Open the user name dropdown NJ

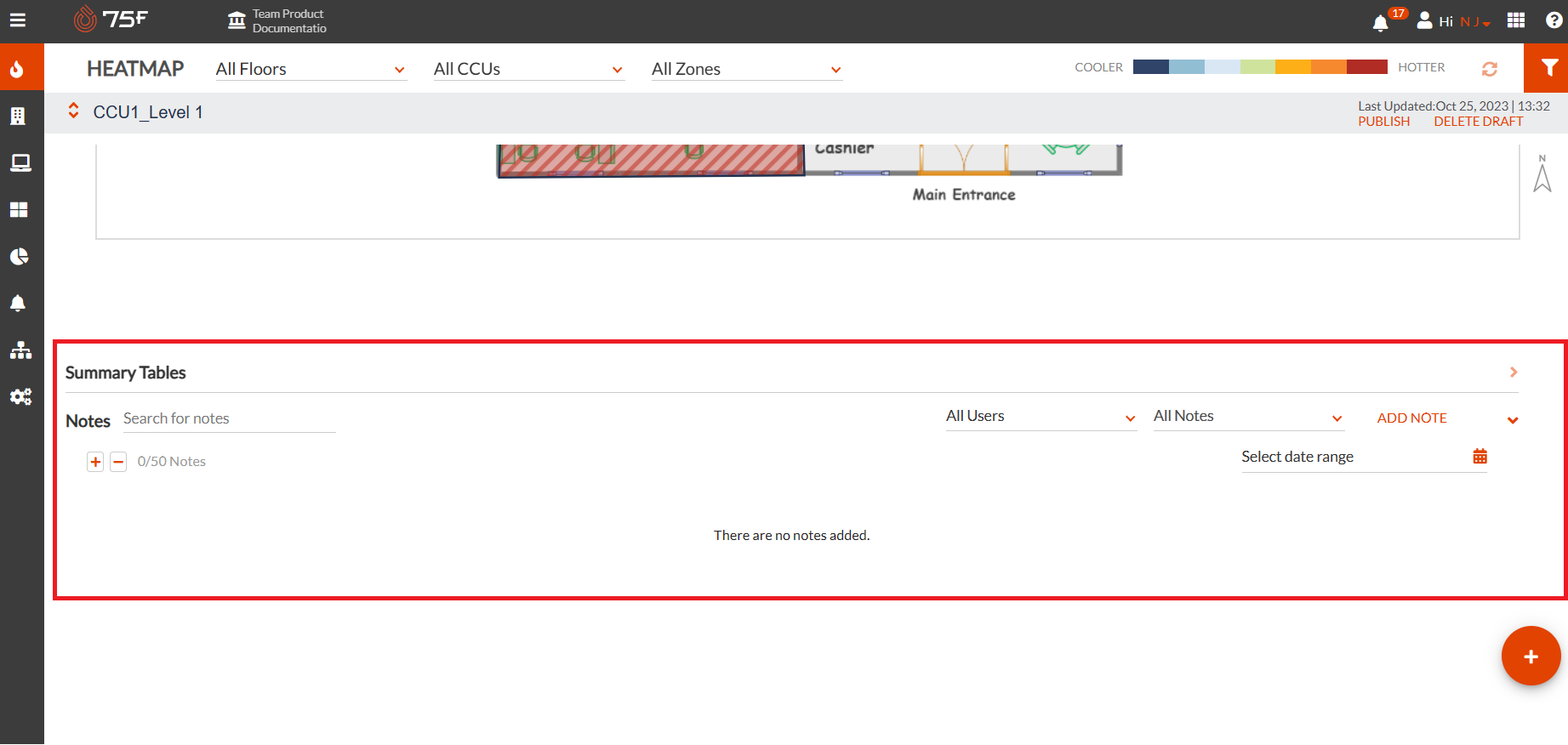[1475, 22]
